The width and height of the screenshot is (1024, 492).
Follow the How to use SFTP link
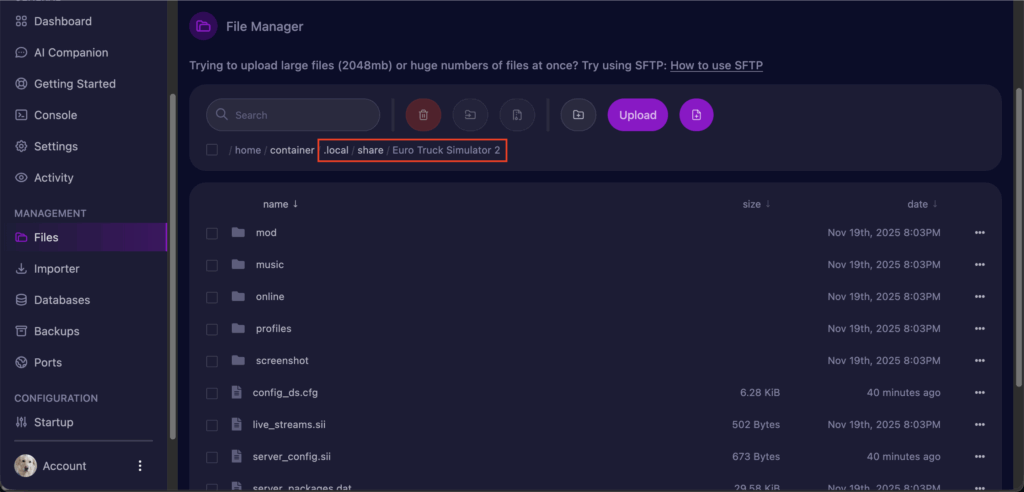pos(716,66)
